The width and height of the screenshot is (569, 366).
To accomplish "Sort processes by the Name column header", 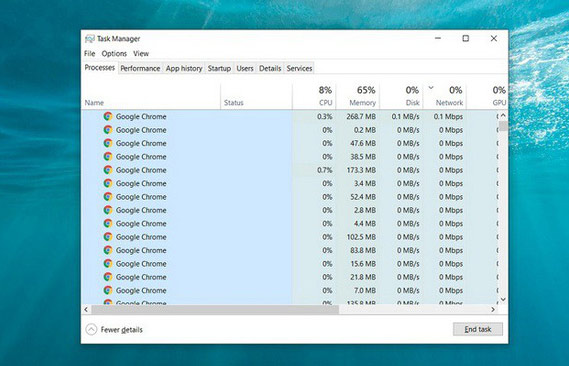I will (x=151, y=96).
